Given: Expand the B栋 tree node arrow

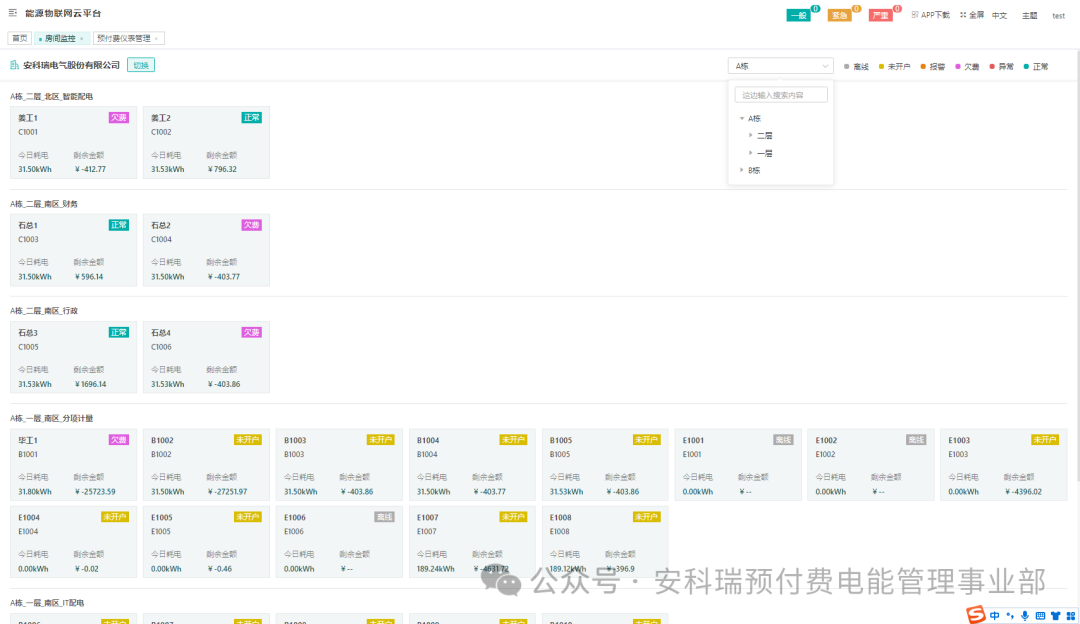Looking at the screenshot, I should [x=742, y=170].
